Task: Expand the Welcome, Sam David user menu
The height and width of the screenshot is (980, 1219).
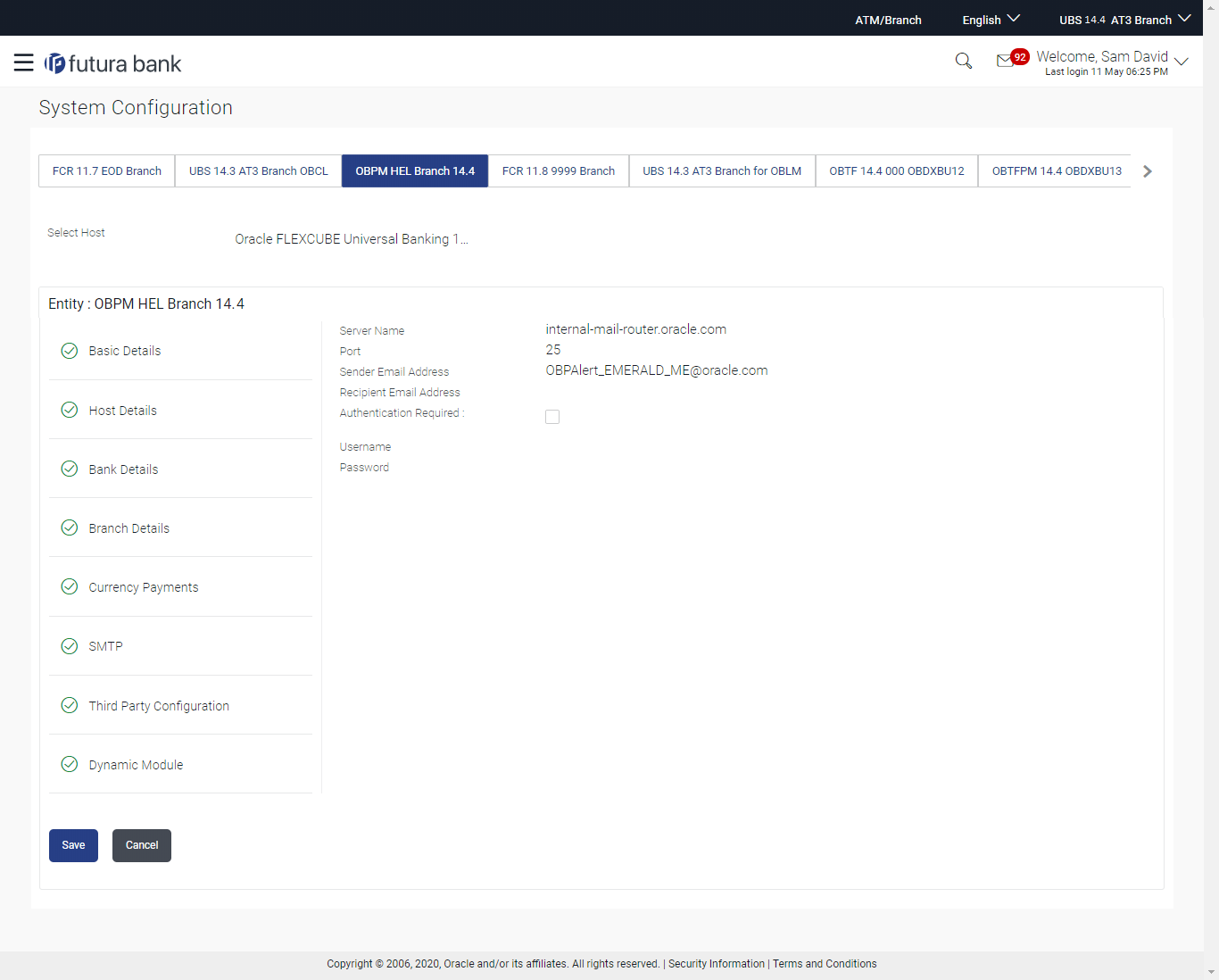Action: point(1112,62)
